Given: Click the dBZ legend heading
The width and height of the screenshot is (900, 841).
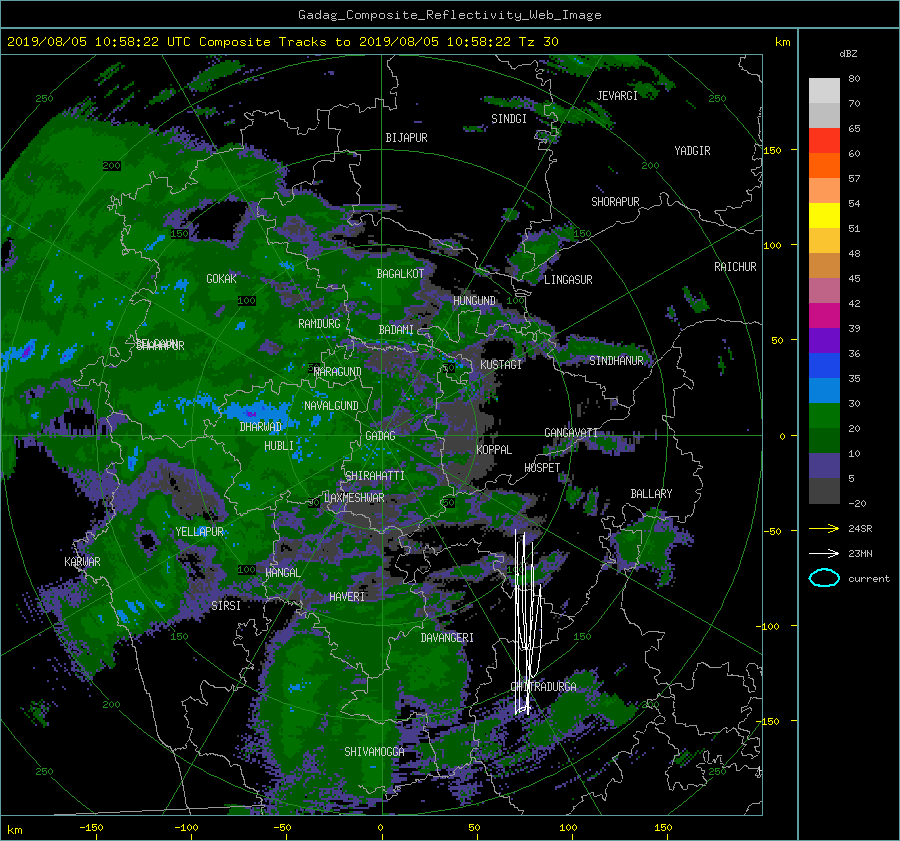Looking at the screenshot, I should 848,54.
